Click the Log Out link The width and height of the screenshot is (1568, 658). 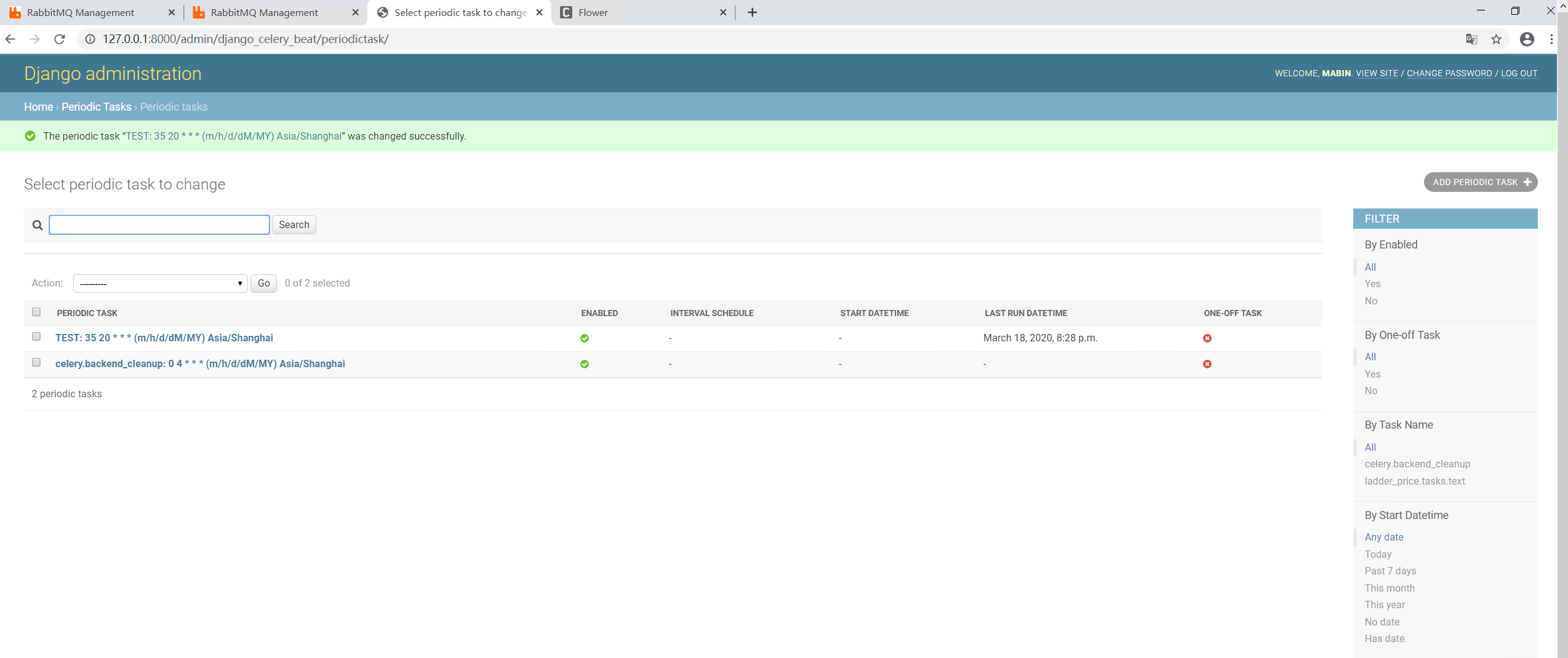(x=1519, y=73)
